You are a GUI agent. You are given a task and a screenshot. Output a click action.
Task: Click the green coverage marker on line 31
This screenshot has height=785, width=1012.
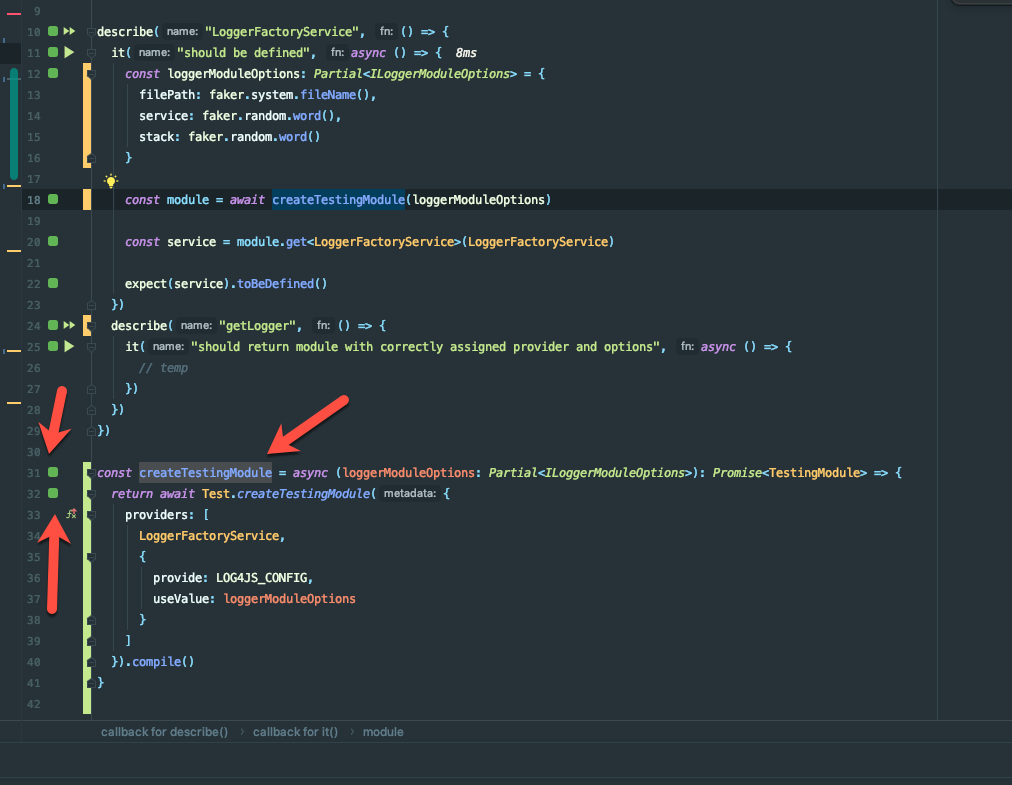click(x=53, y=473)
